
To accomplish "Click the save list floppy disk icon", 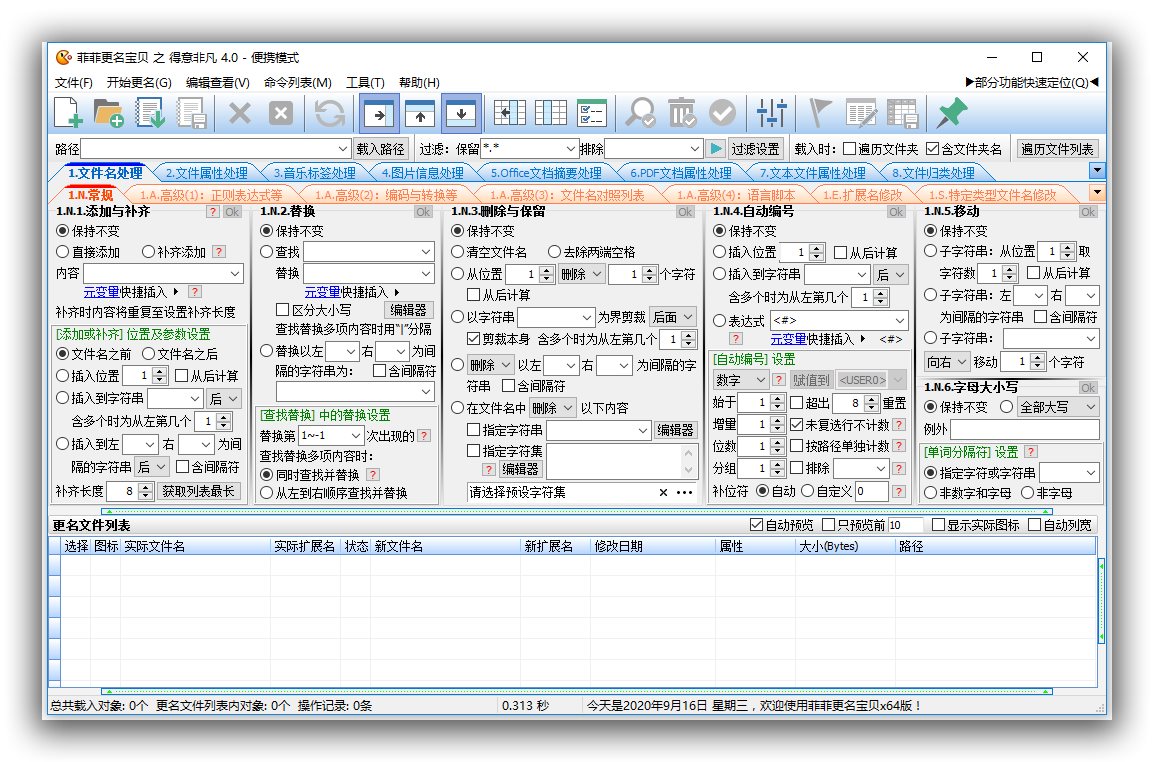I will pyautogui.click(x=191, y=113).
